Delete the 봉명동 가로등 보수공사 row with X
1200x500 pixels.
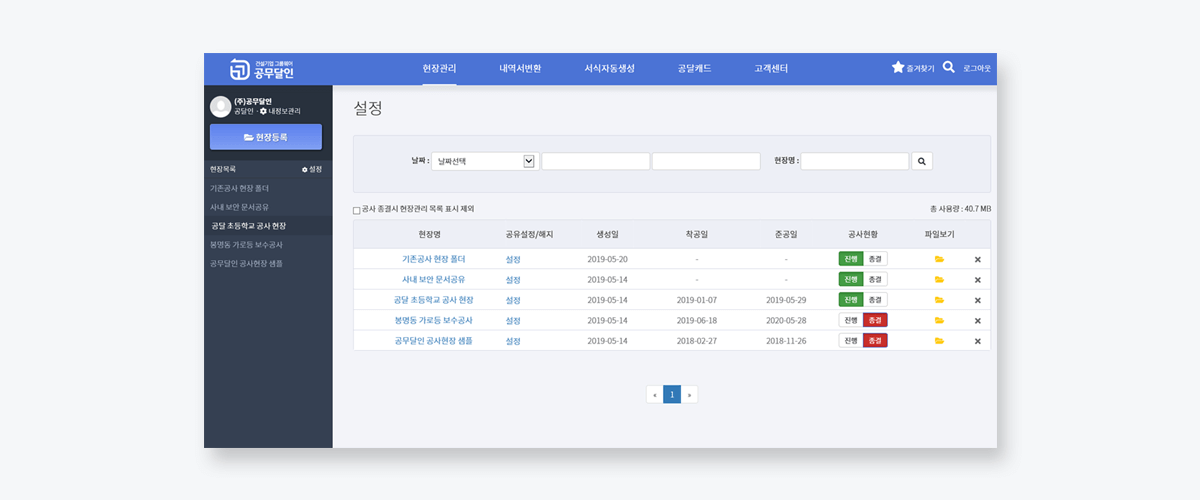(977, 320)
